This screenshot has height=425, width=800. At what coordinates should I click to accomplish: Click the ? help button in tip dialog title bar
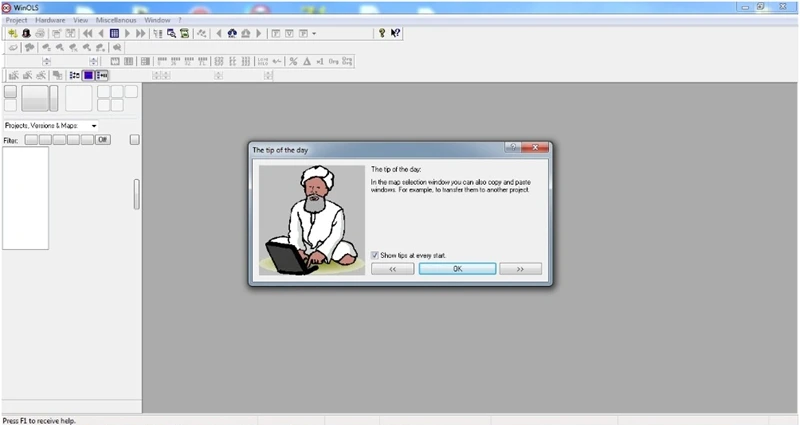pos(513,147)
